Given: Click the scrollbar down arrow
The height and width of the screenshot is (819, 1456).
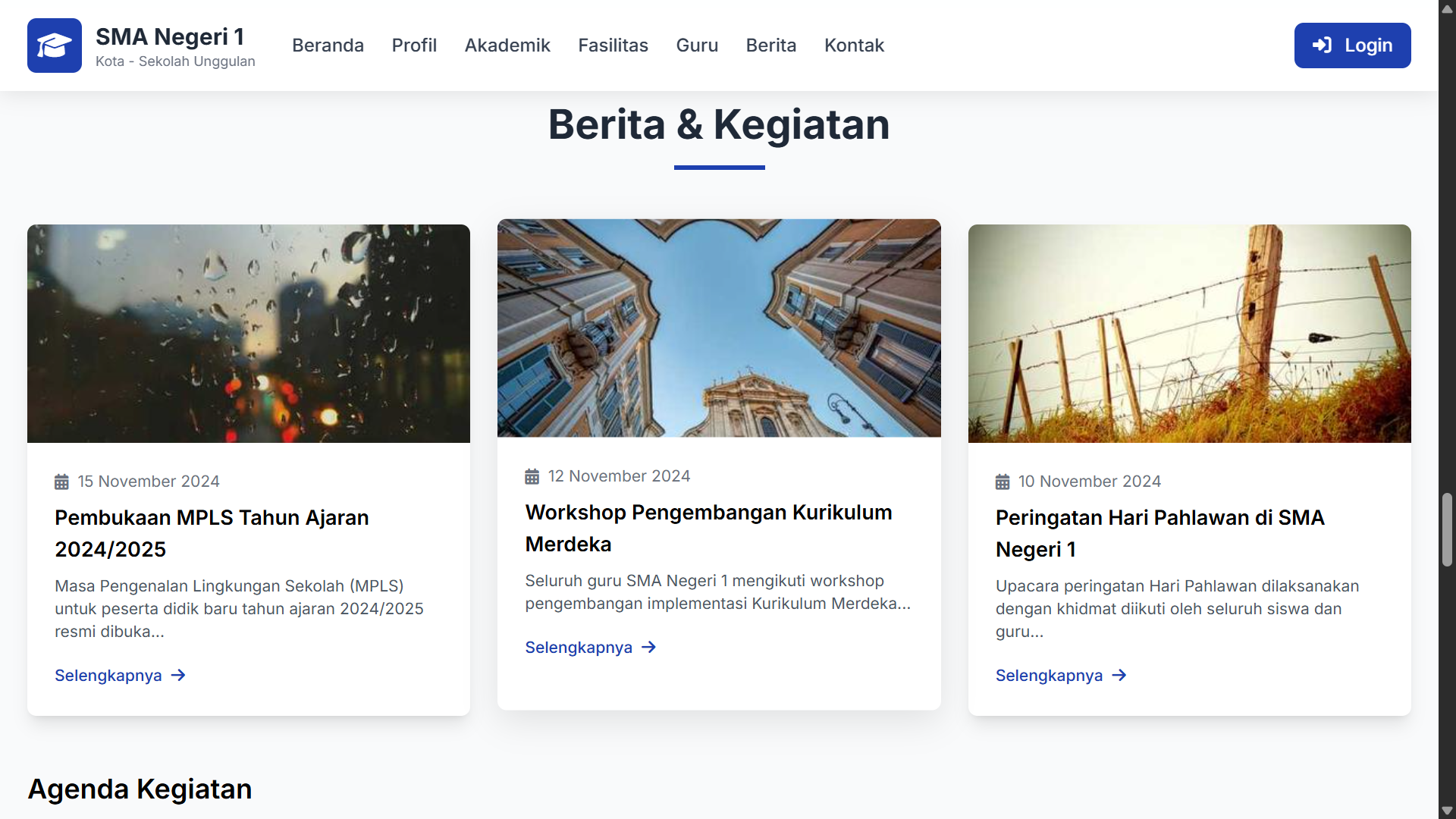Looking at the screenshot, I should tap(1447, 811).
